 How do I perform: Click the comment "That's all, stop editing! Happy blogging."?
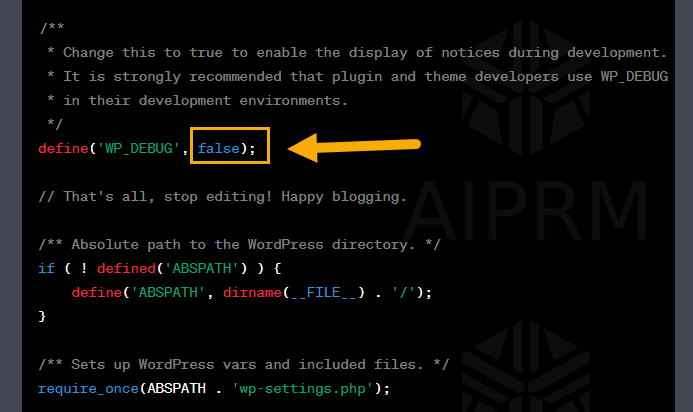pyautogui.click(x=222, y=196)
